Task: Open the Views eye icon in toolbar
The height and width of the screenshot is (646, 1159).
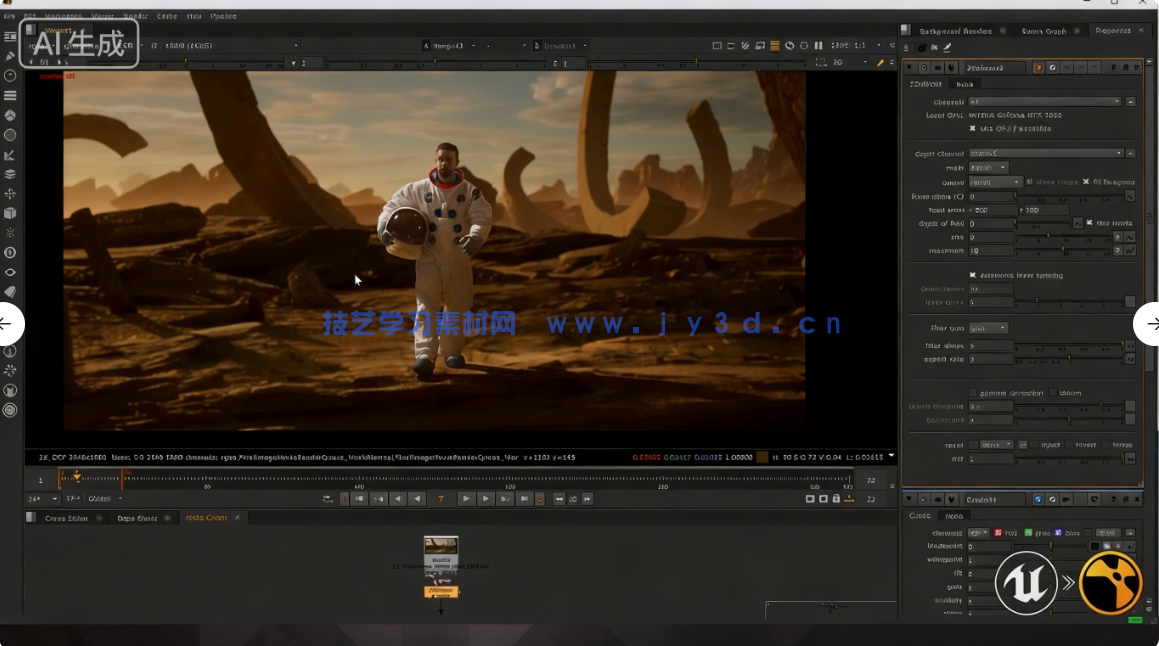Action: (10, 272)
